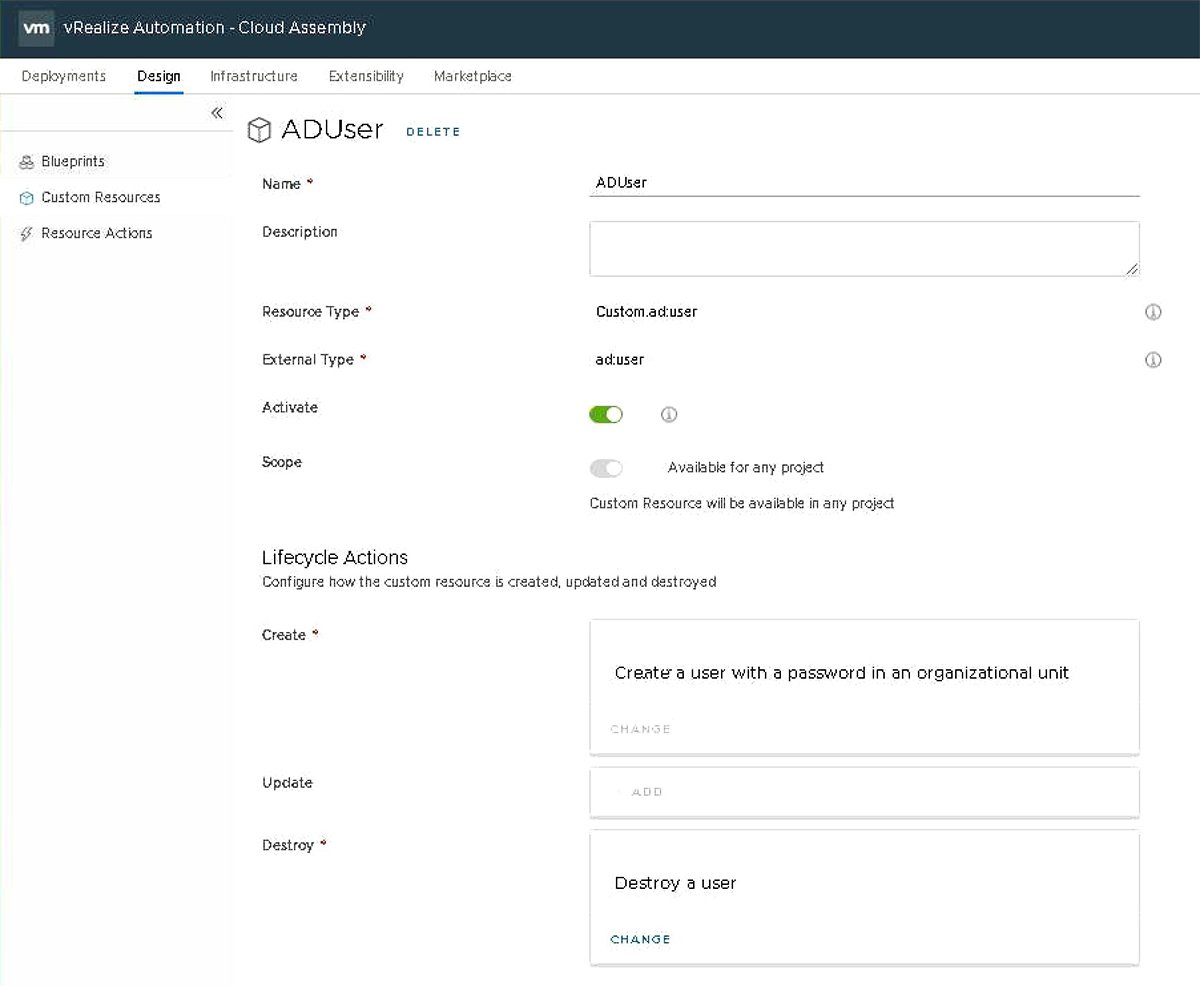View the Activate field's info tooltip icon
The image size is (1200, 986).
tap(669, 413)
